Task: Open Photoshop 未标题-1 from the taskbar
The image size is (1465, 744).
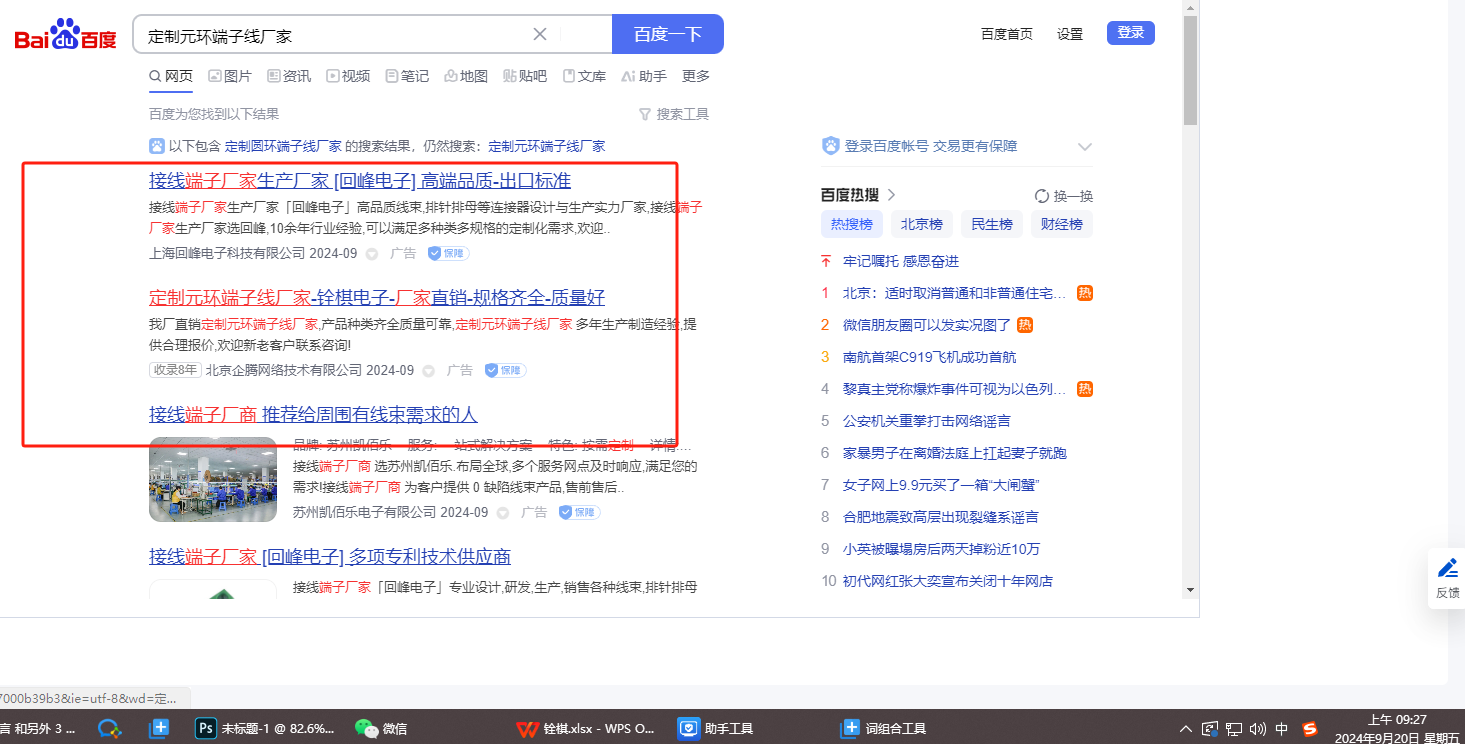Action: 265,728
